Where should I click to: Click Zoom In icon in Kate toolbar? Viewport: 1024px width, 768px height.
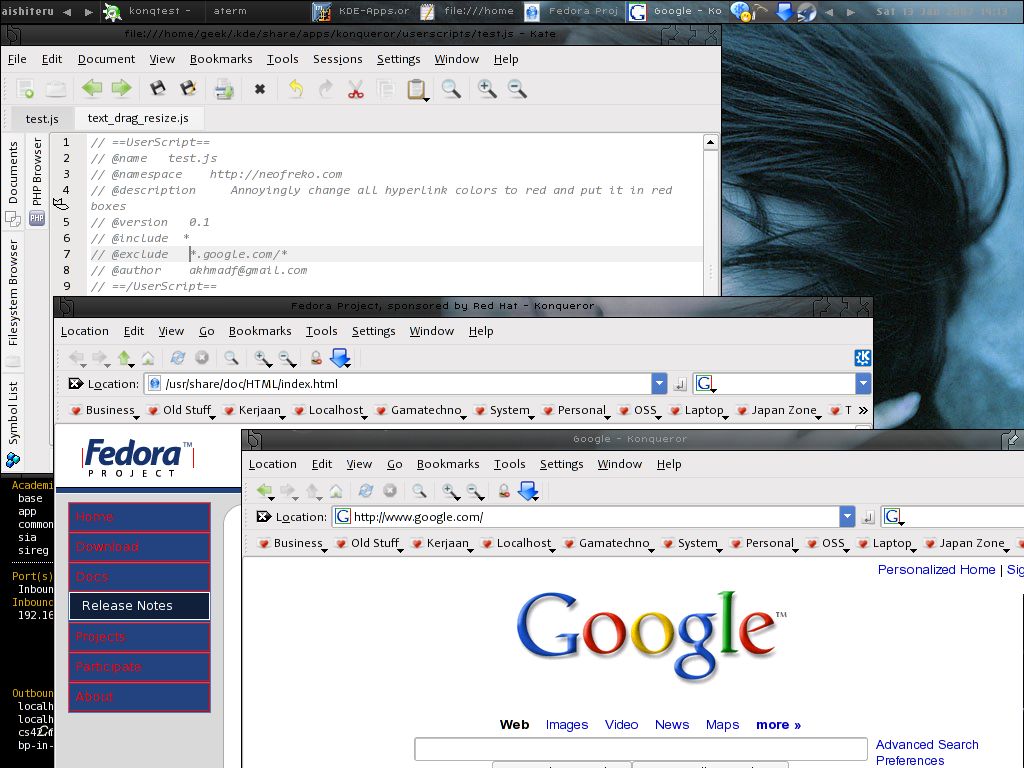tap(487, 89)
